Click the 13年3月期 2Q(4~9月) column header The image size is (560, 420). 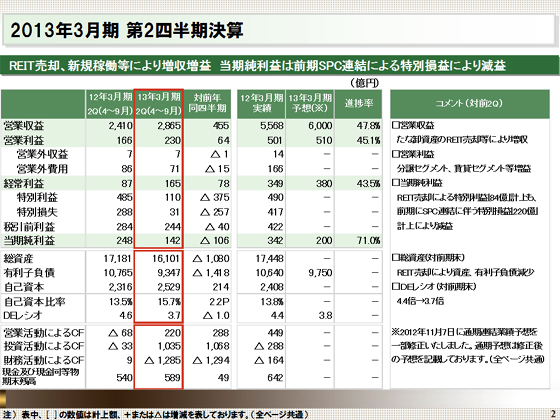[x=159, y=104]
